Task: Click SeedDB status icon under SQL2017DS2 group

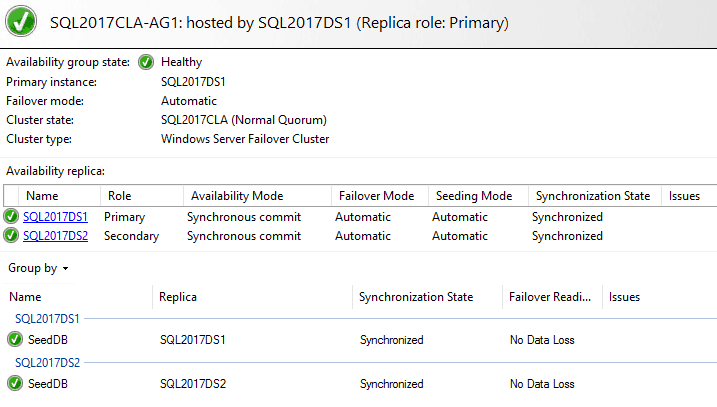Action: [x=15, y=383]
